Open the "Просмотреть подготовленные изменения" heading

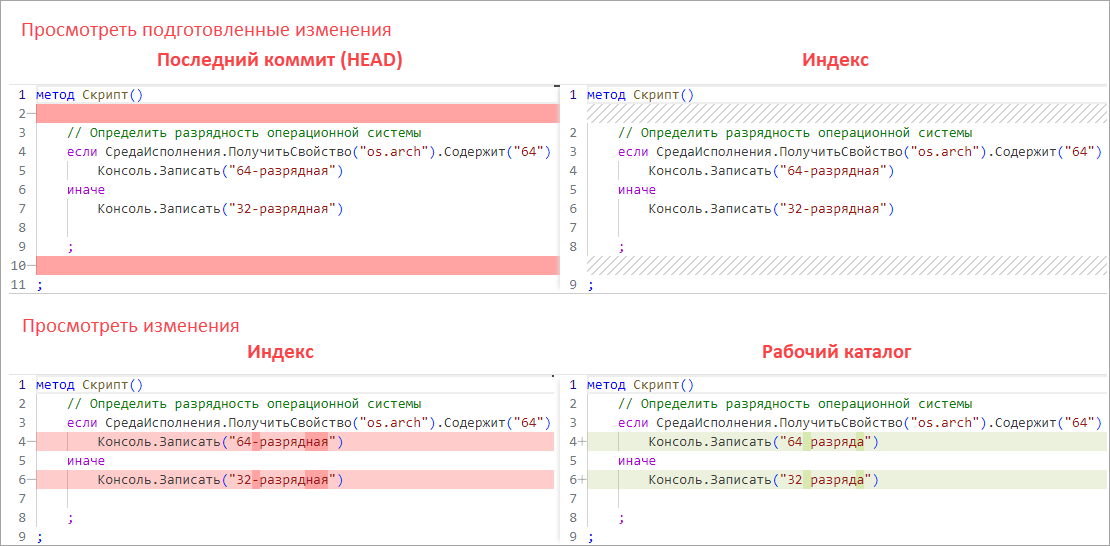(x=206, y=30)
